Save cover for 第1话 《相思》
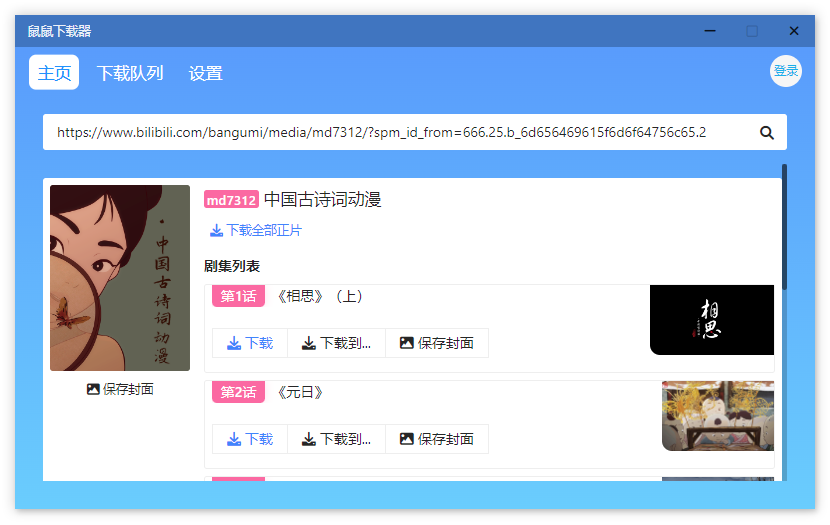 point(437,343)
